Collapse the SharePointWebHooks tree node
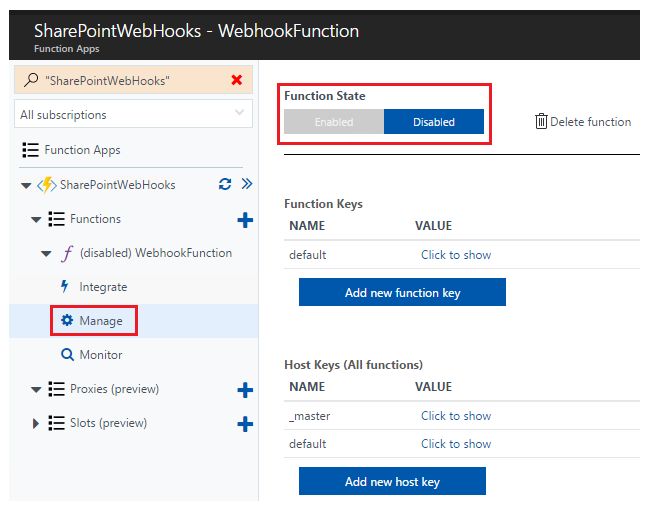Image resolution: width=659 pixels, height=506 pixels. [x=26, y=185]
